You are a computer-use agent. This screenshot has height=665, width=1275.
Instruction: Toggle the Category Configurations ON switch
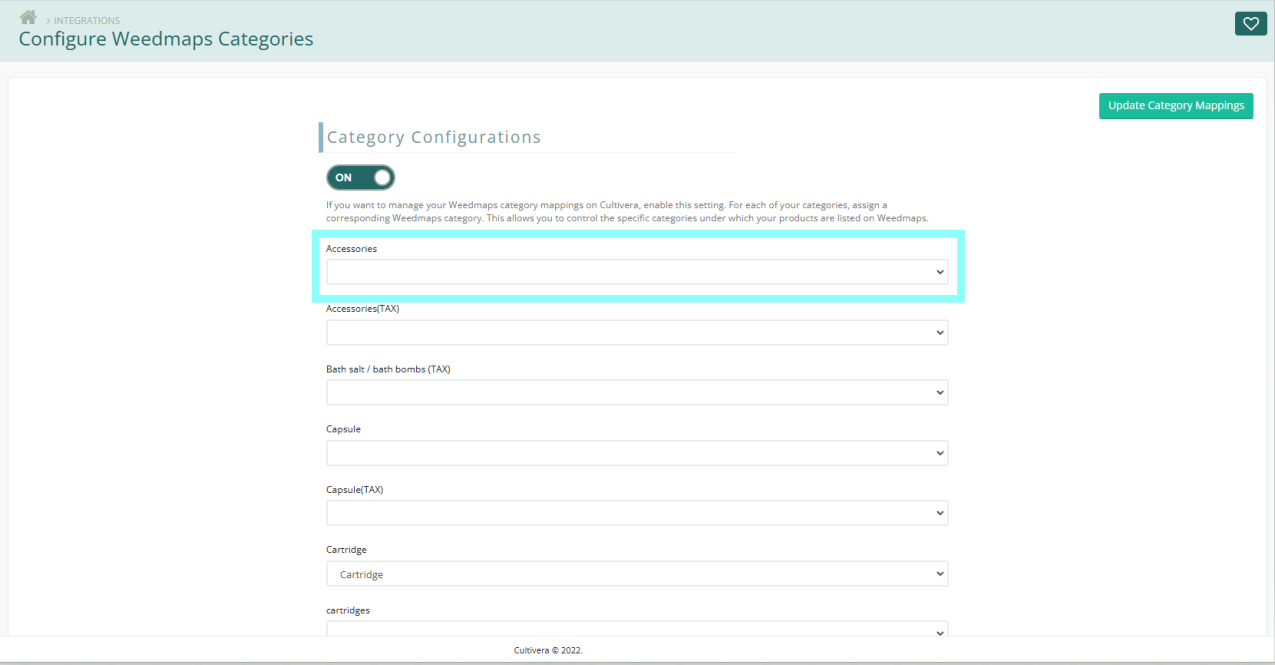click(360, 177)
